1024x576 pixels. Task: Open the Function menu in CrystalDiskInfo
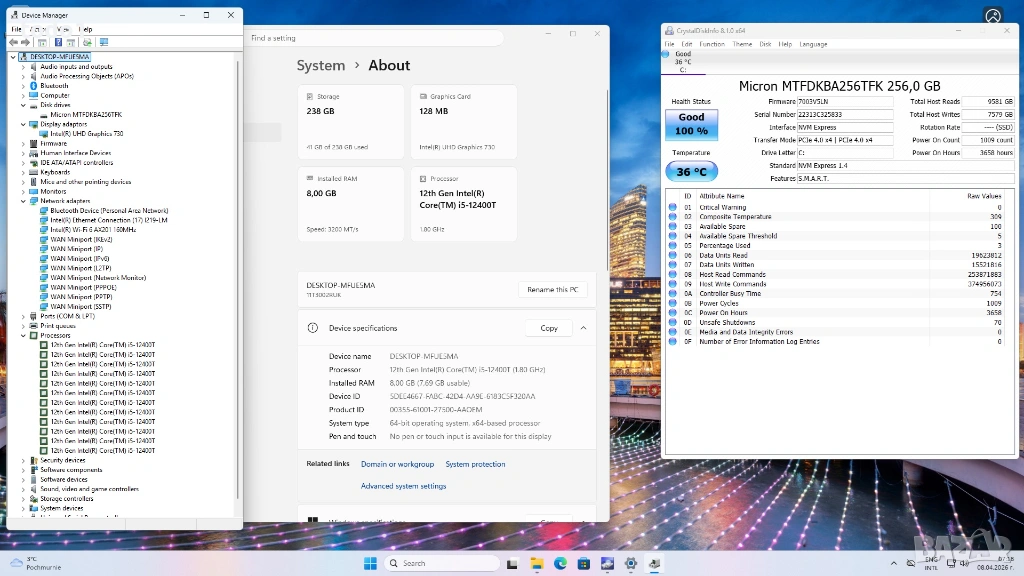712,44
